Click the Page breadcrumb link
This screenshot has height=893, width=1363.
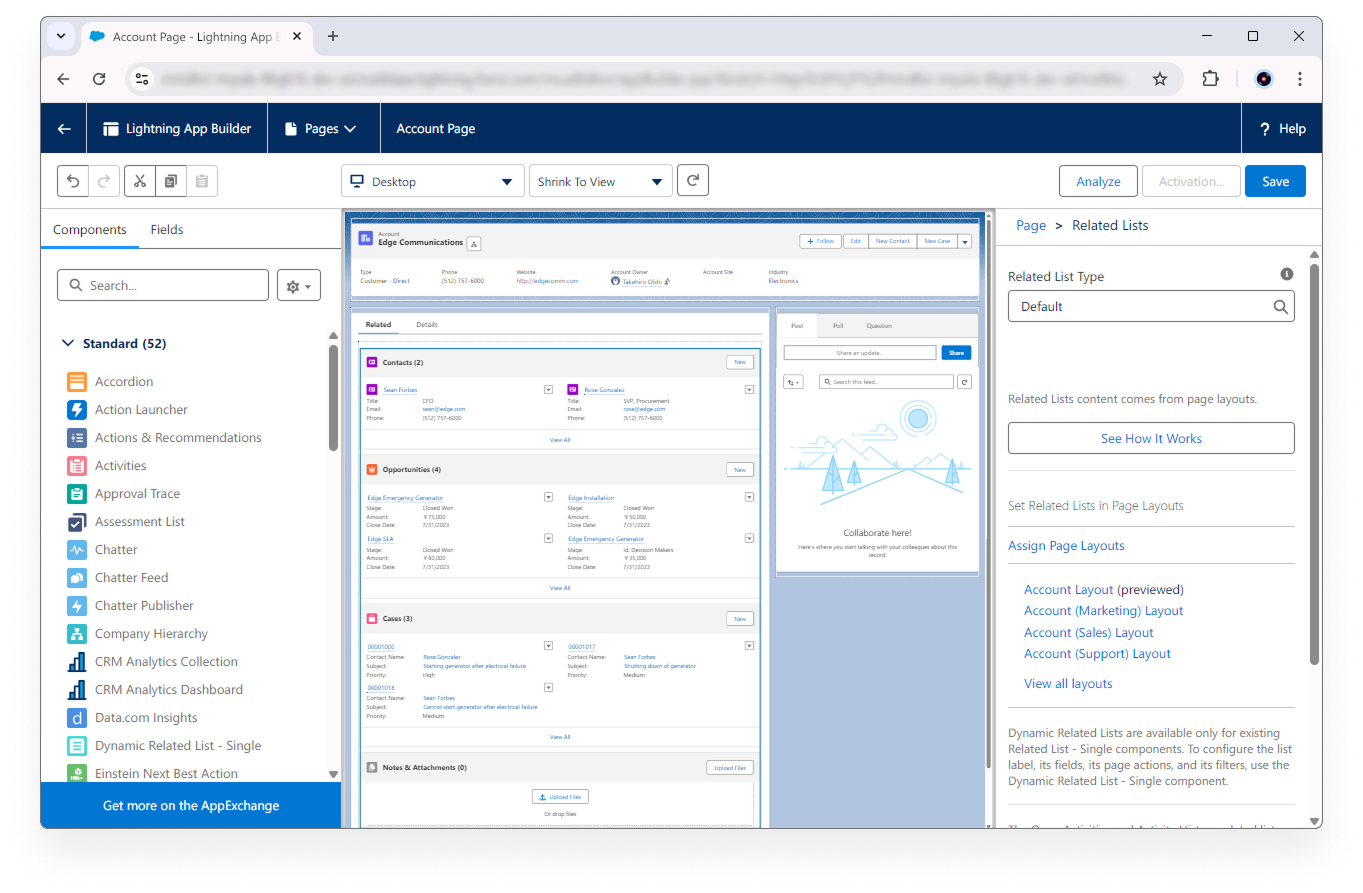(x=1031, y=225)
